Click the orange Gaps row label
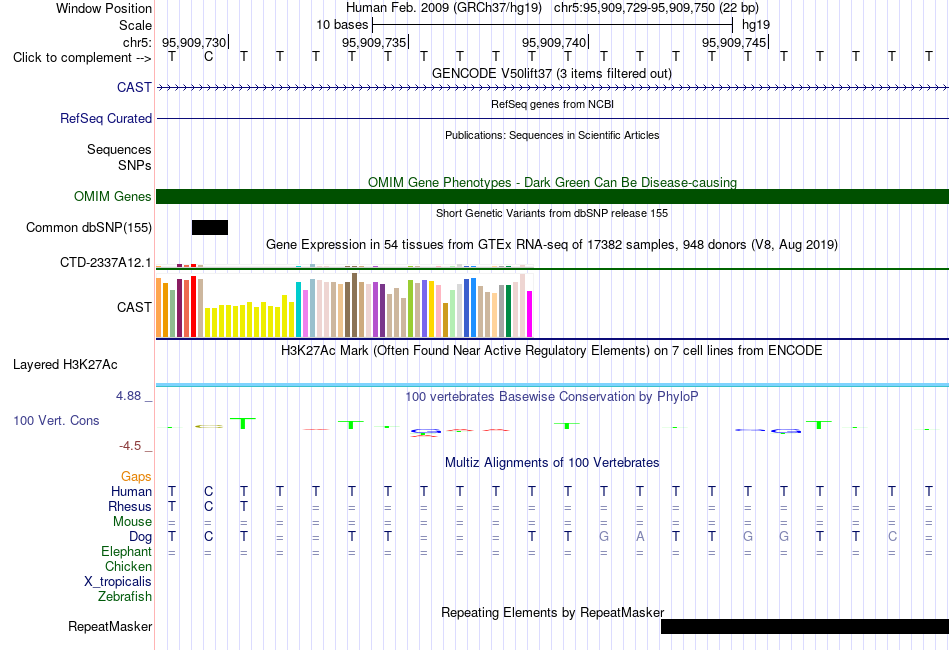 [x=136, y=477]
